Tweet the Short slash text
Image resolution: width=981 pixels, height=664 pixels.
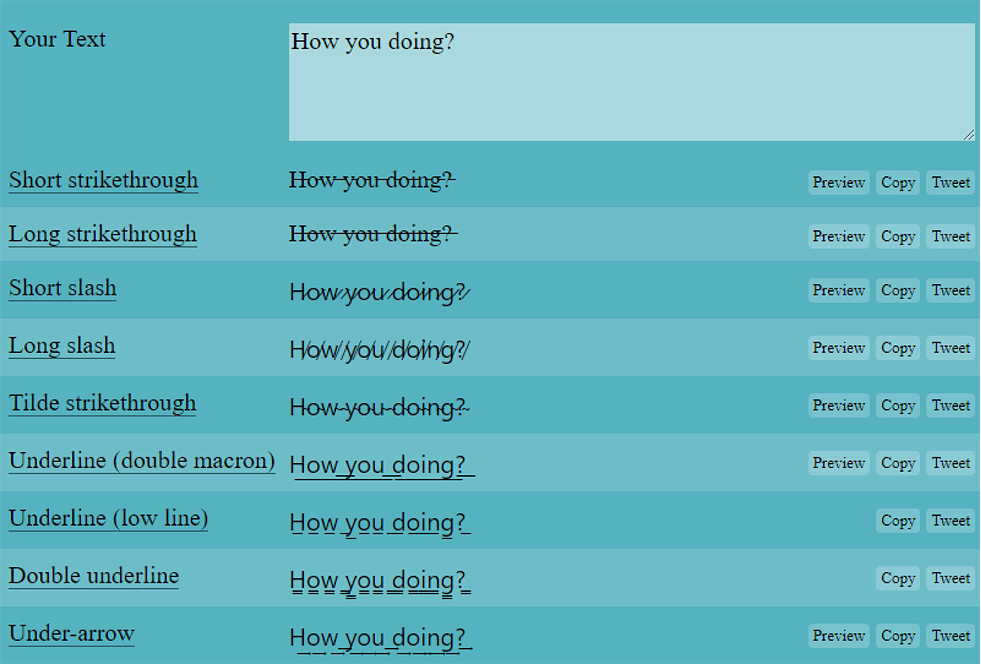point(951,290)
